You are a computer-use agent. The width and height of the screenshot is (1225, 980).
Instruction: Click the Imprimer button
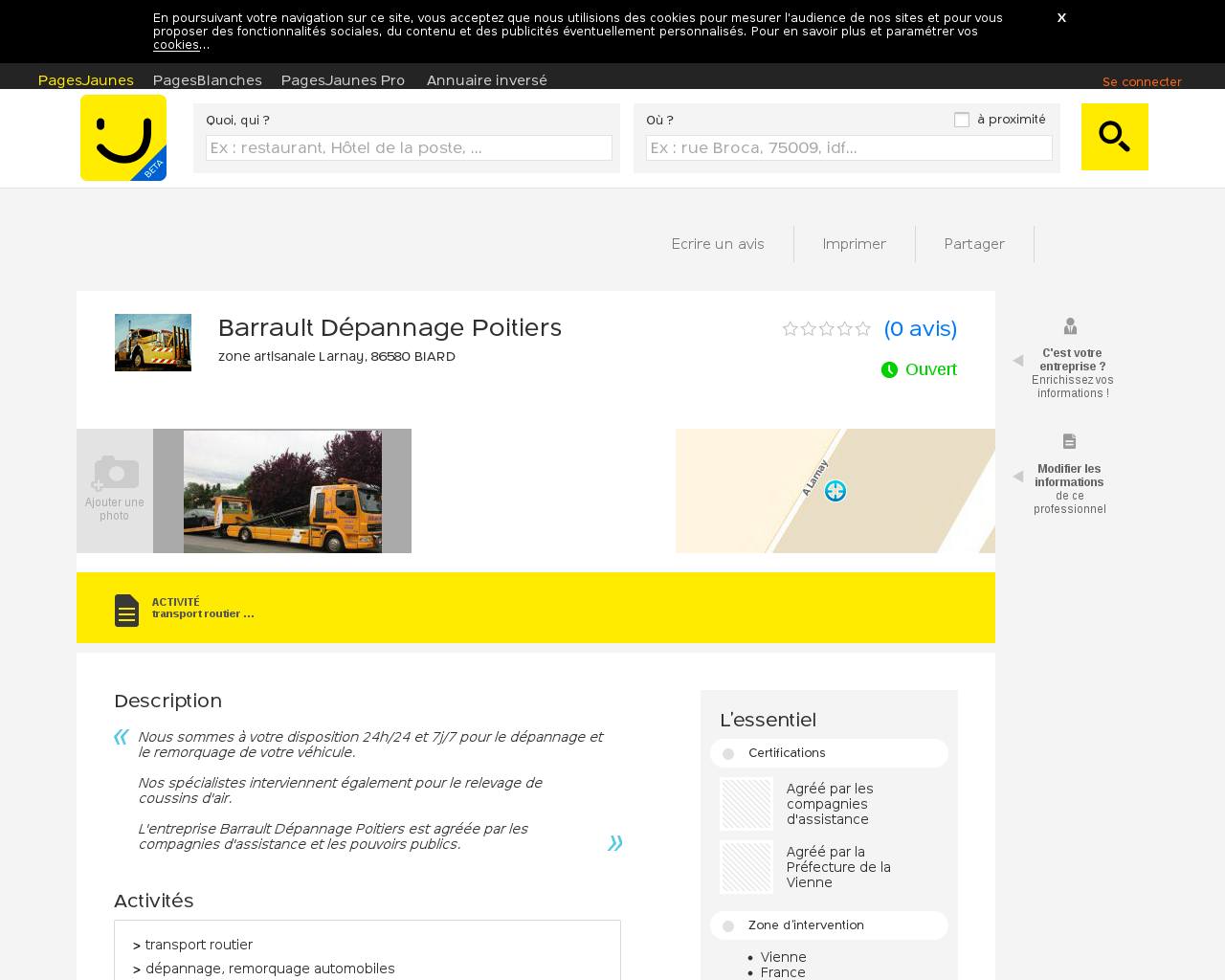855,244
